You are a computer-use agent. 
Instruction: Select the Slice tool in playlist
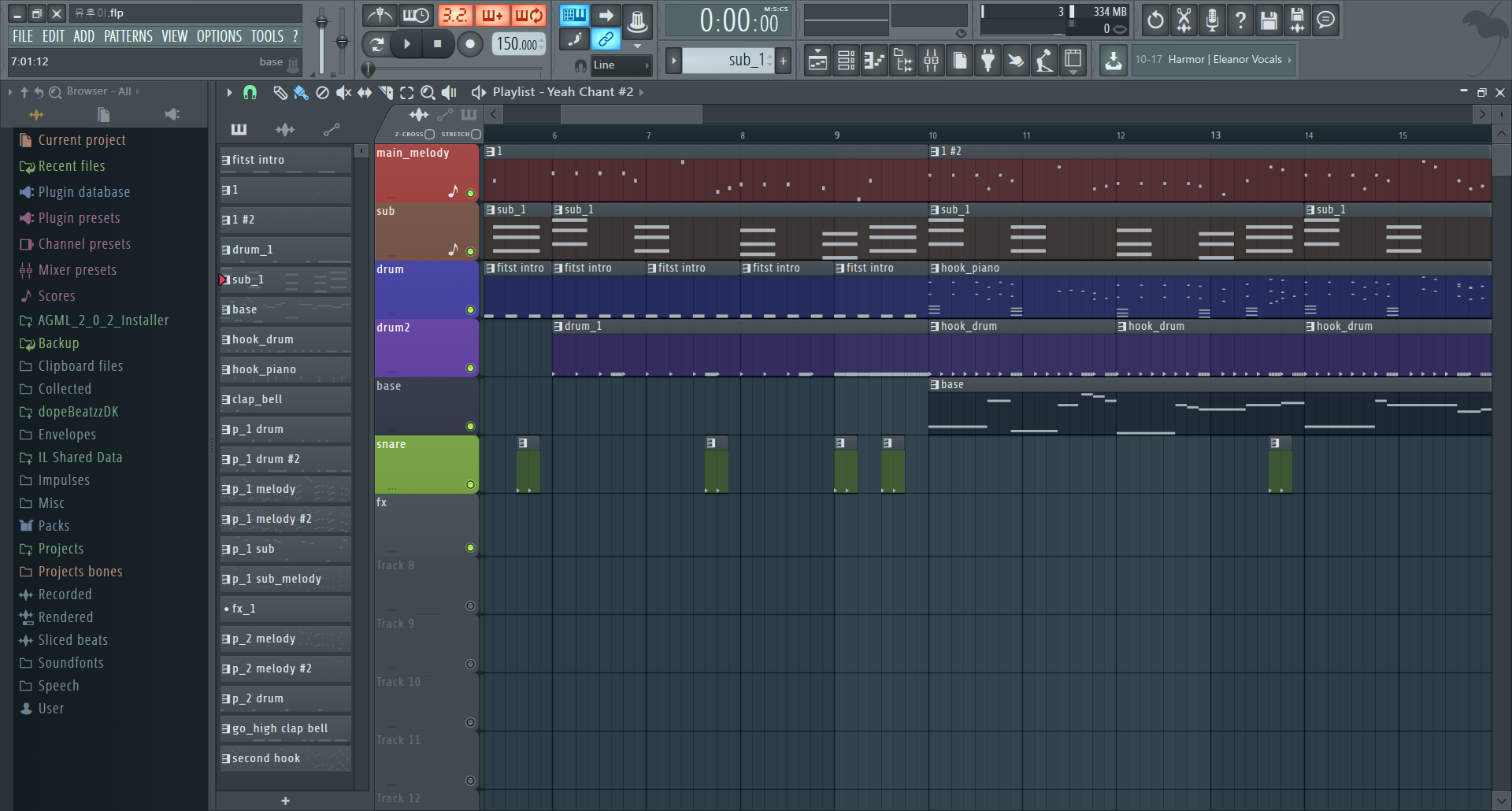click(x=386, y=93)
